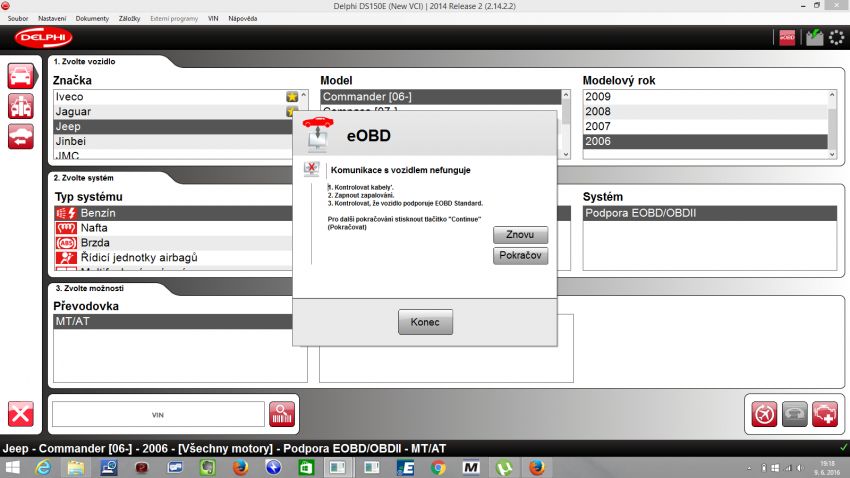Click the communication error icon in eOBD dialog
Image resolution: width=850 pixels, height=478 pixels.
tap(312, 169)
